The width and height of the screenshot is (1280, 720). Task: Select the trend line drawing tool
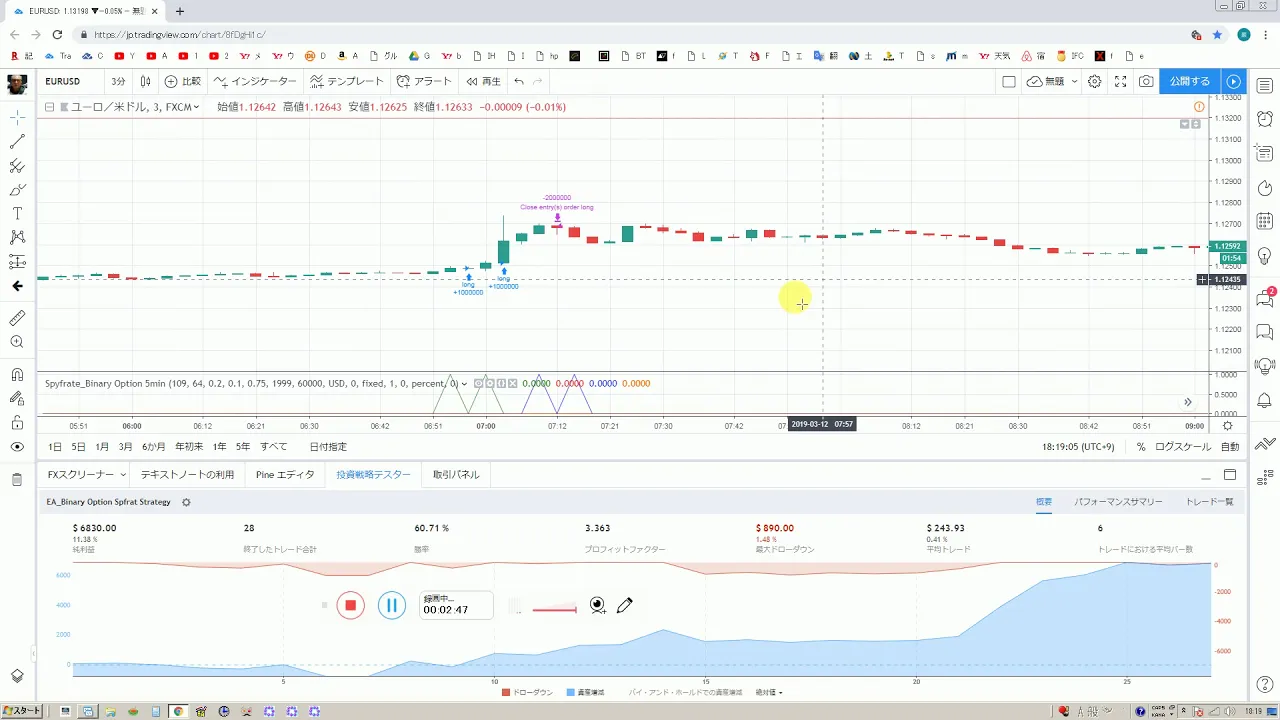tap(17, 142)
